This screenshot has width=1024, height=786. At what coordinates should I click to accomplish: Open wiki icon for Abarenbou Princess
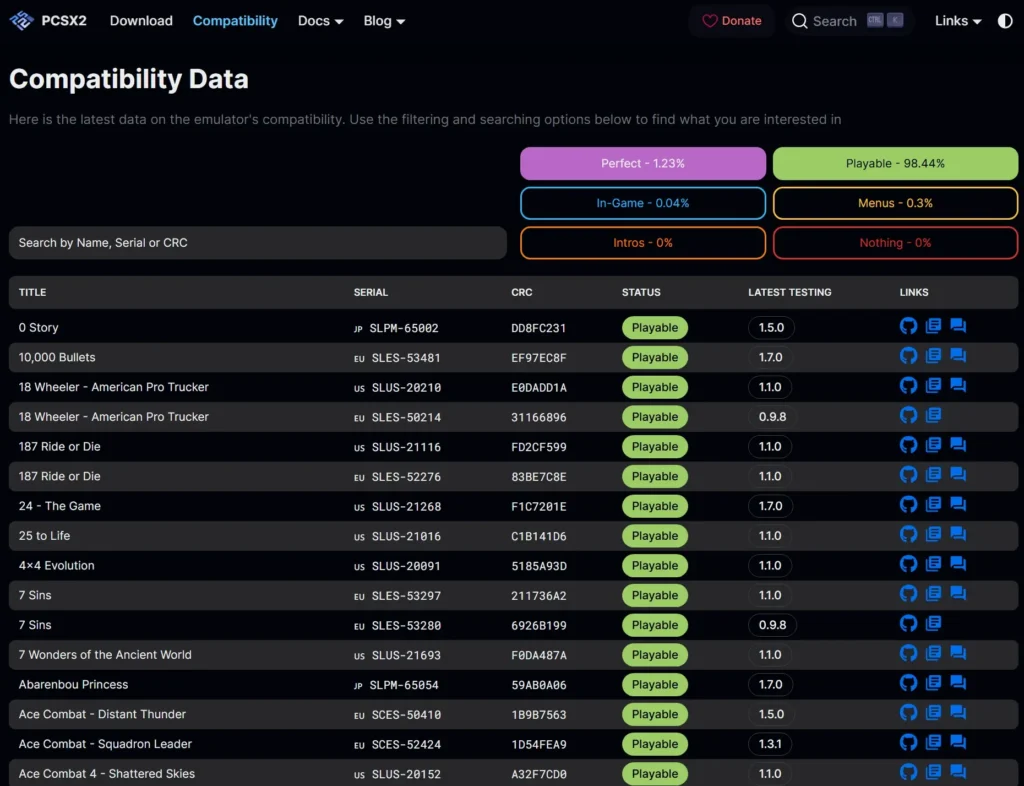pos(933,683)
